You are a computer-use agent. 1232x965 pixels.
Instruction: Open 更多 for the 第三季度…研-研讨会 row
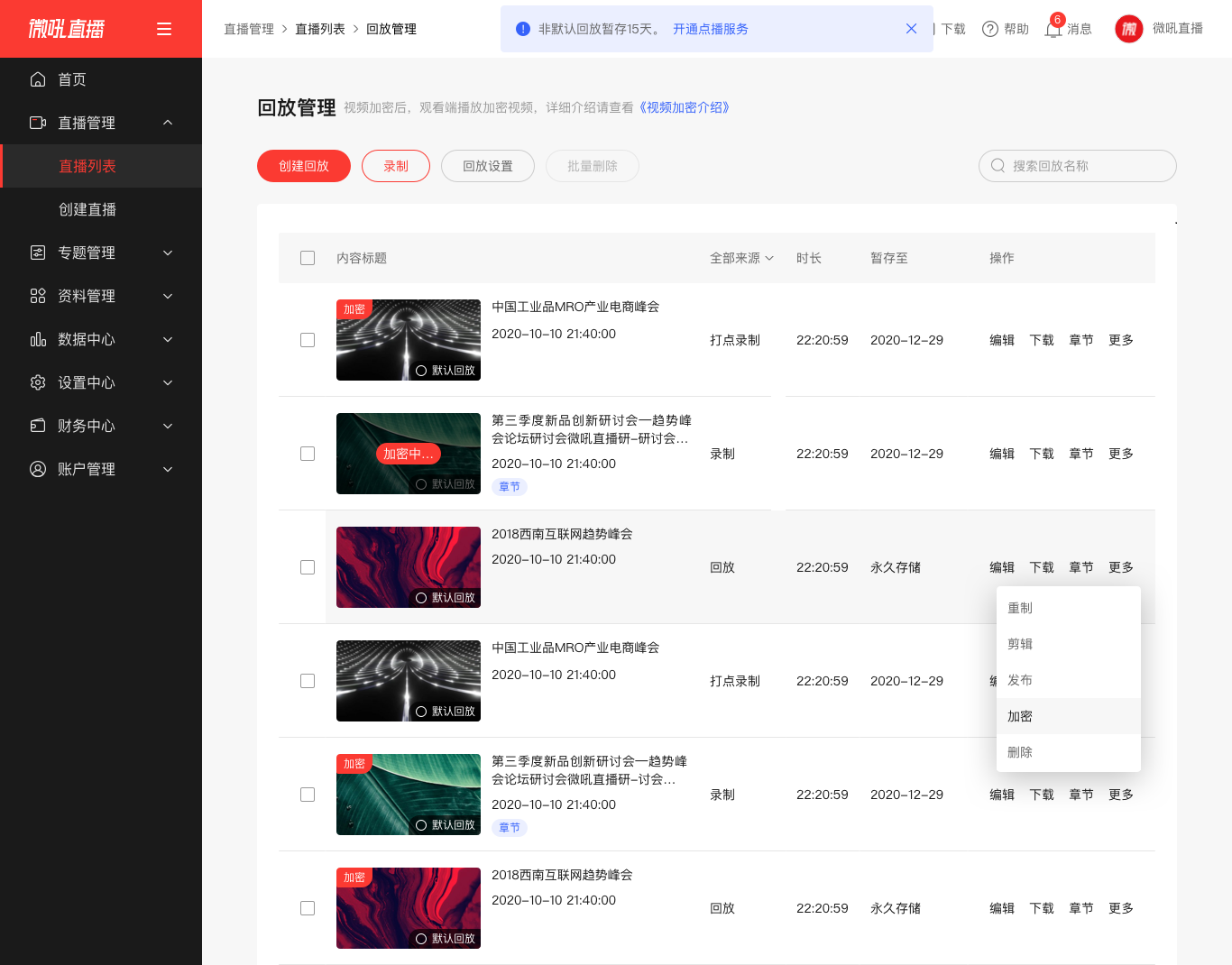pos(1121,454)
